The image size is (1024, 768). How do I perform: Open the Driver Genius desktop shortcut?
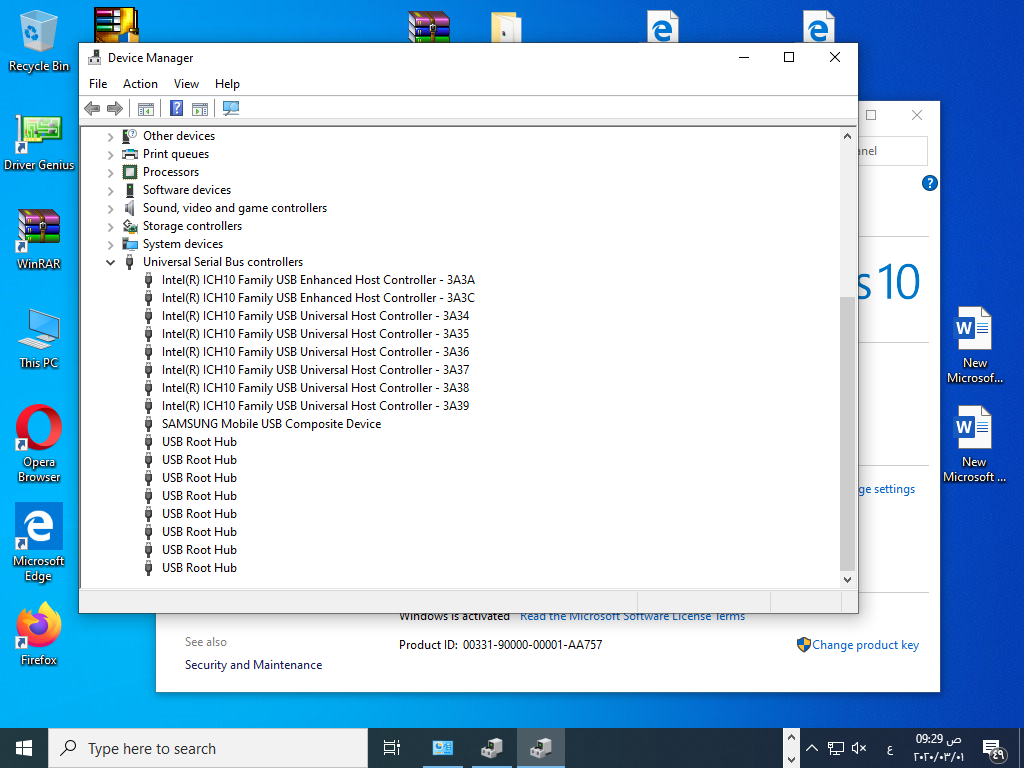pyautogui.click(x=39, y=142)
